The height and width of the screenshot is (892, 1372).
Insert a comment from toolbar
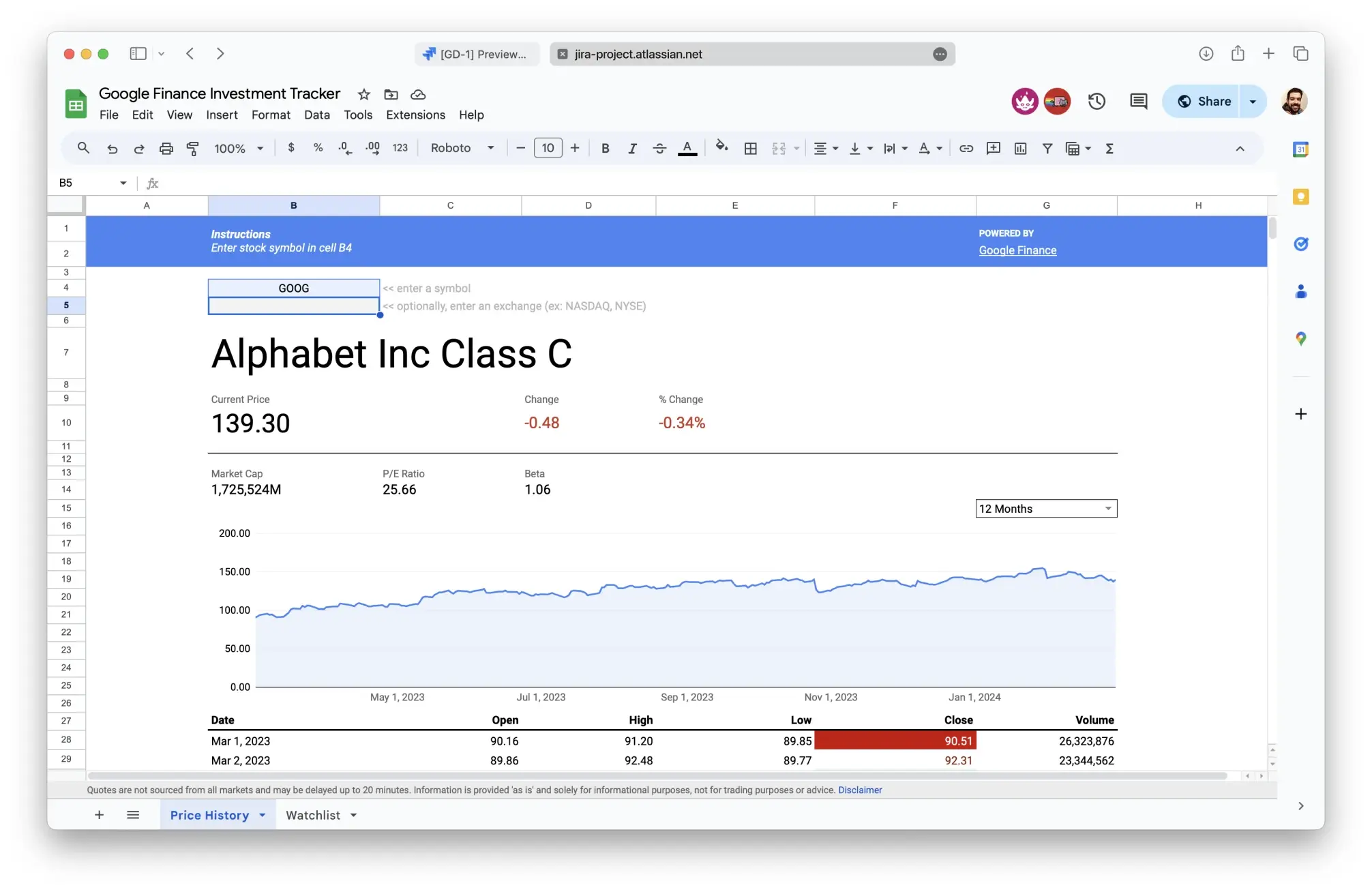(x=994, y=148)
